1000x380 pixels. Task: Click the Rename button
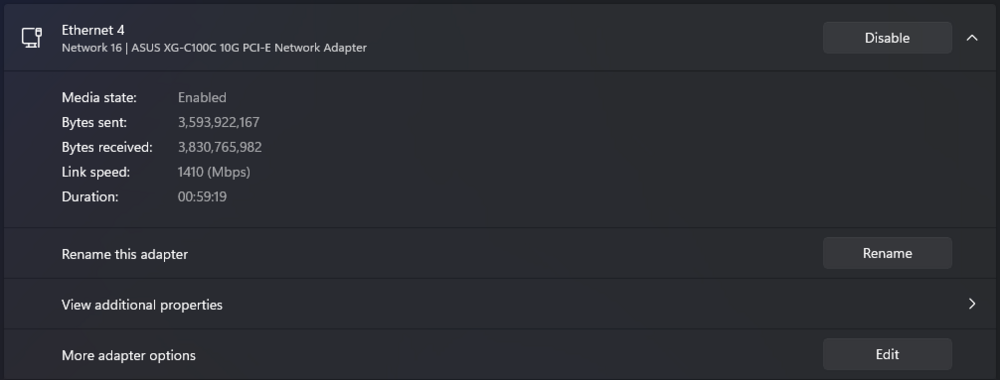point(887,253)
